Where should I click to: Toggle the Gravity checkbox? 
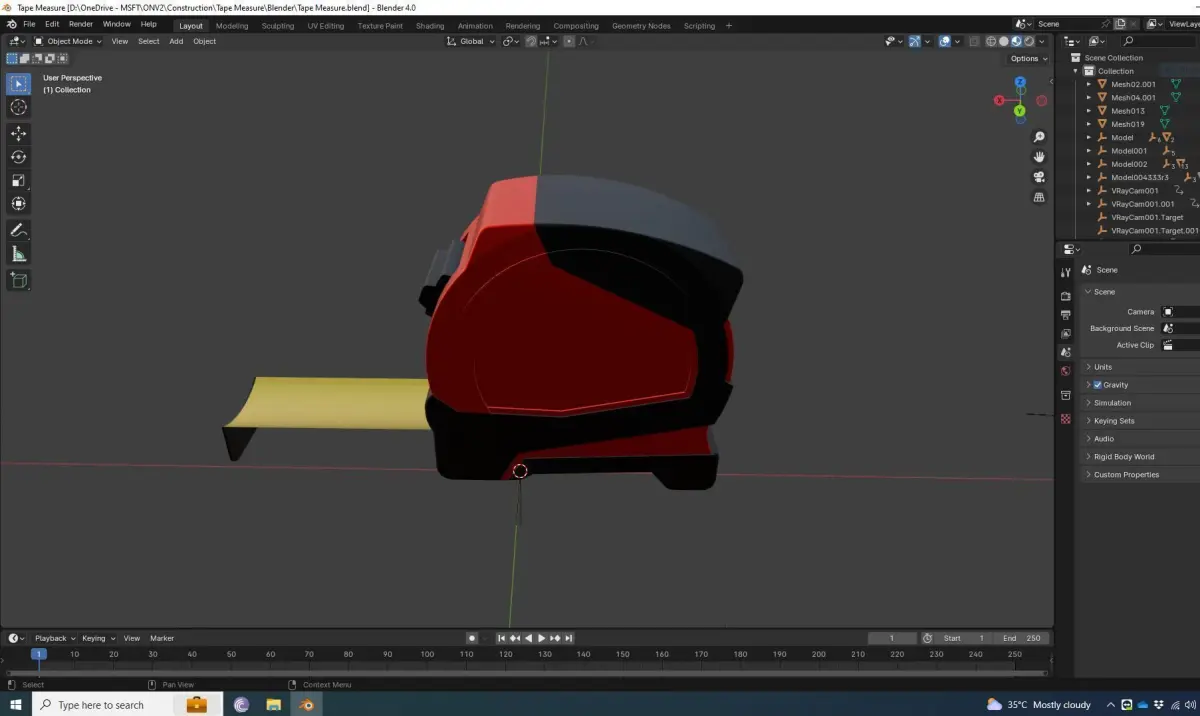point(1097,385)
